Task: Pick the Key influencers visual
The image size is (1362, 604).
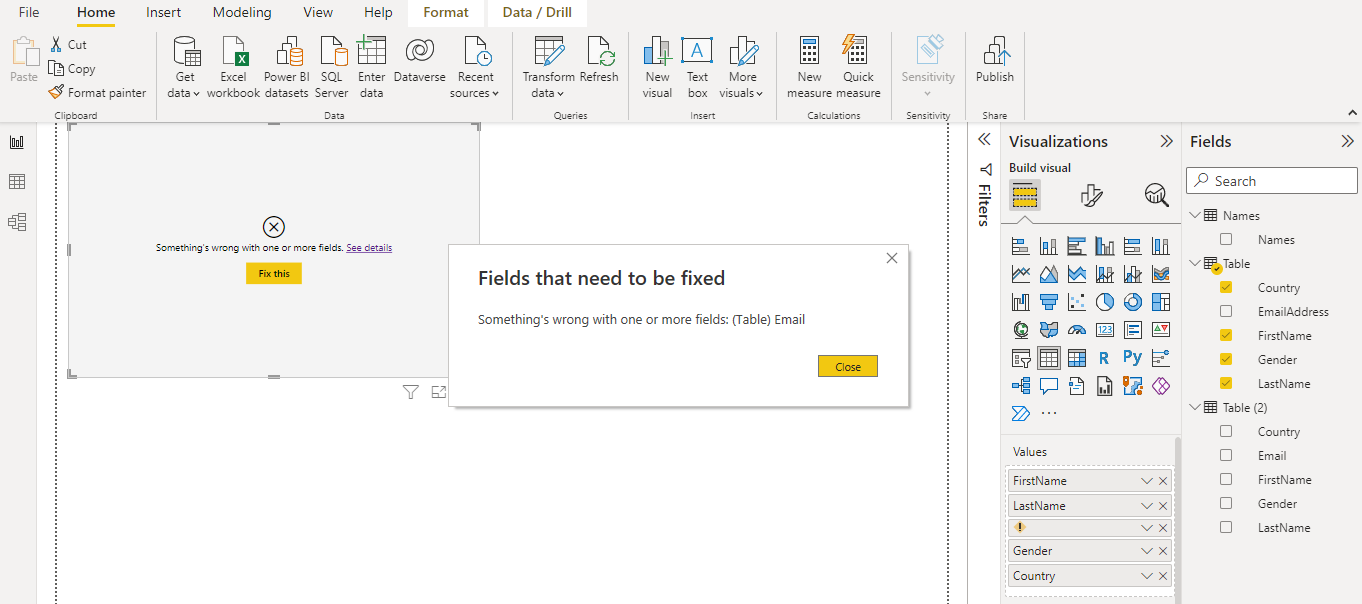Action: point(1161,358)
